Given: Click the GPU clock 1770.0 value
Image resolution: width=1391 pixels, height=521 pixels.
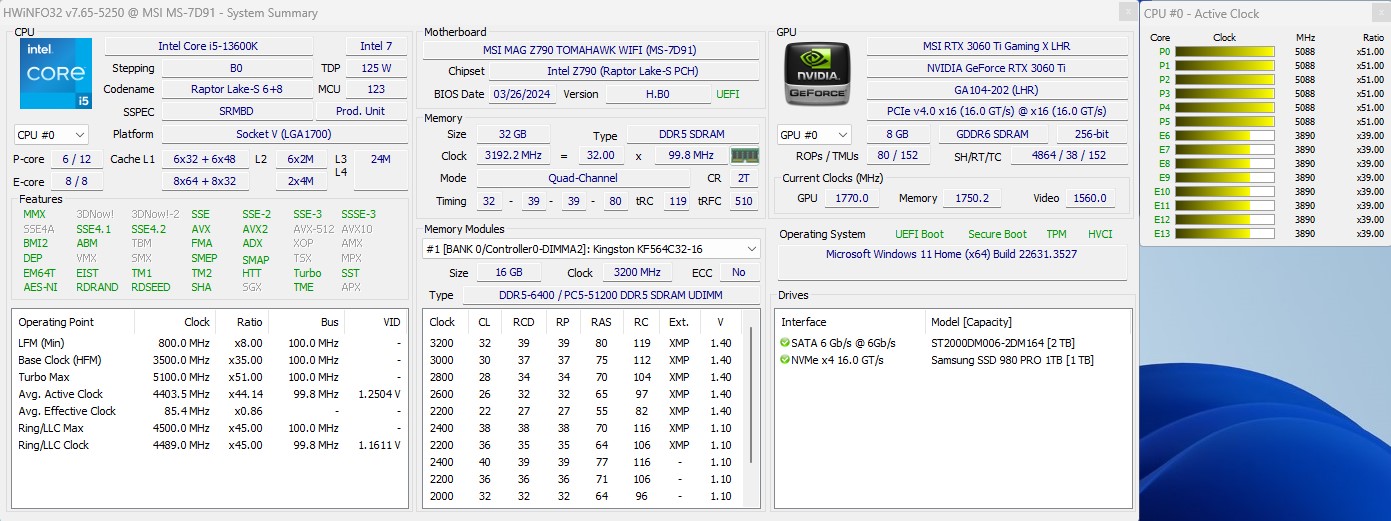Looking at the screenshot, I should coord(852,198).
